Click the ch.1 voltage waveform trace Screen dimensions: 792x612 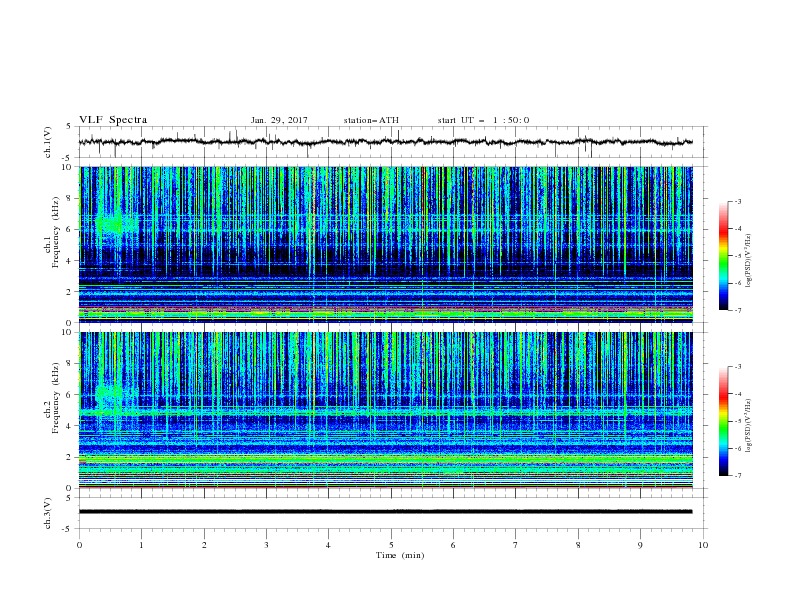click(x=385, y=142)
